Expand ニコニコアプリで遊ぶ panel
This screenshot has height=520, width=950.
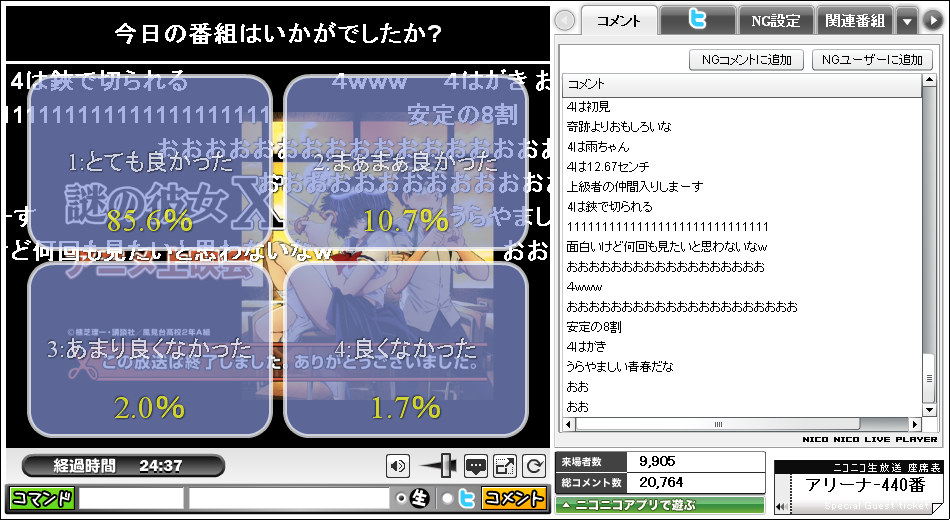[660, 505]
